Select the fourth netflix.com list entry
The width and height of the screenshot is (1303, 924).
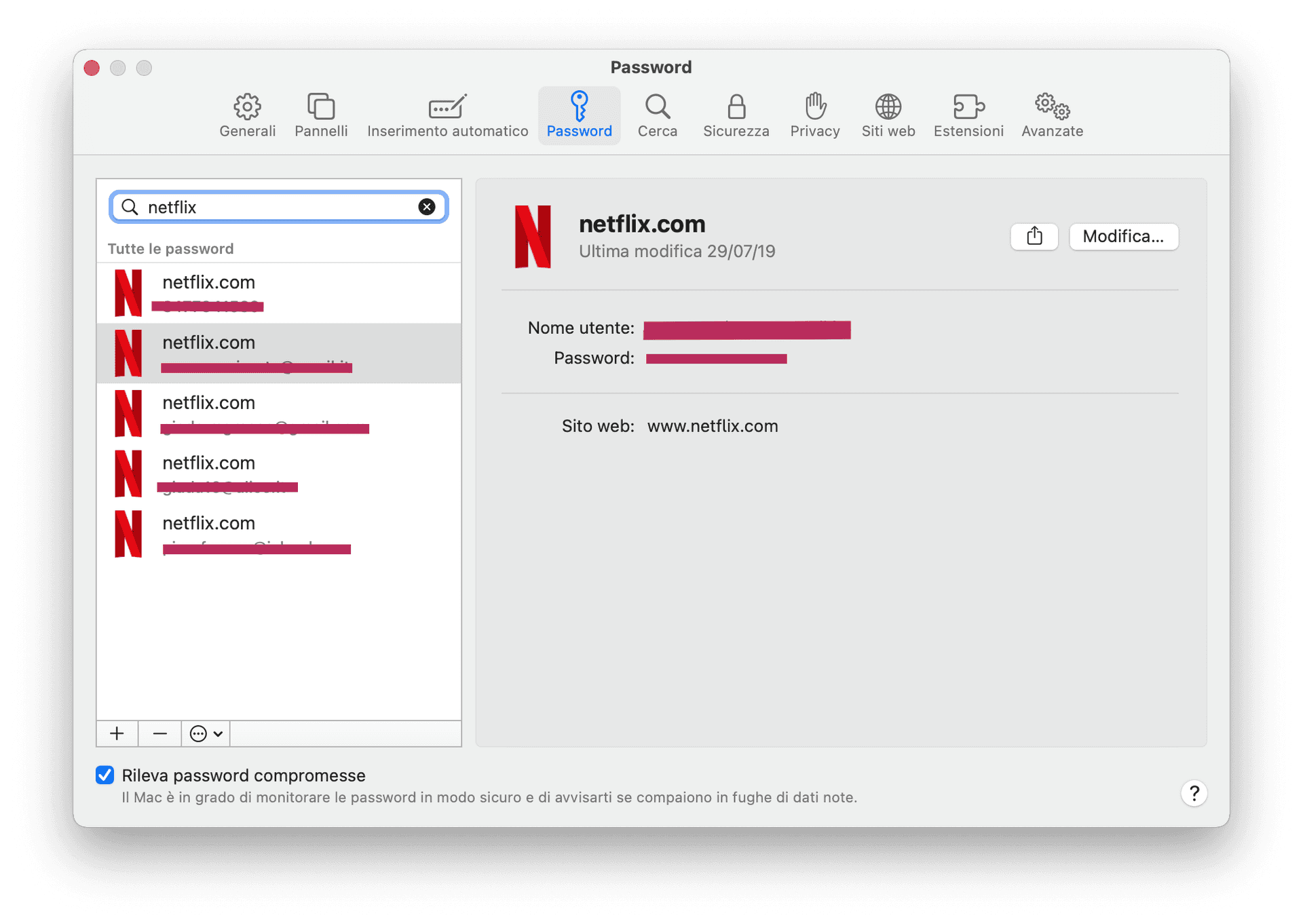point(279,474)
